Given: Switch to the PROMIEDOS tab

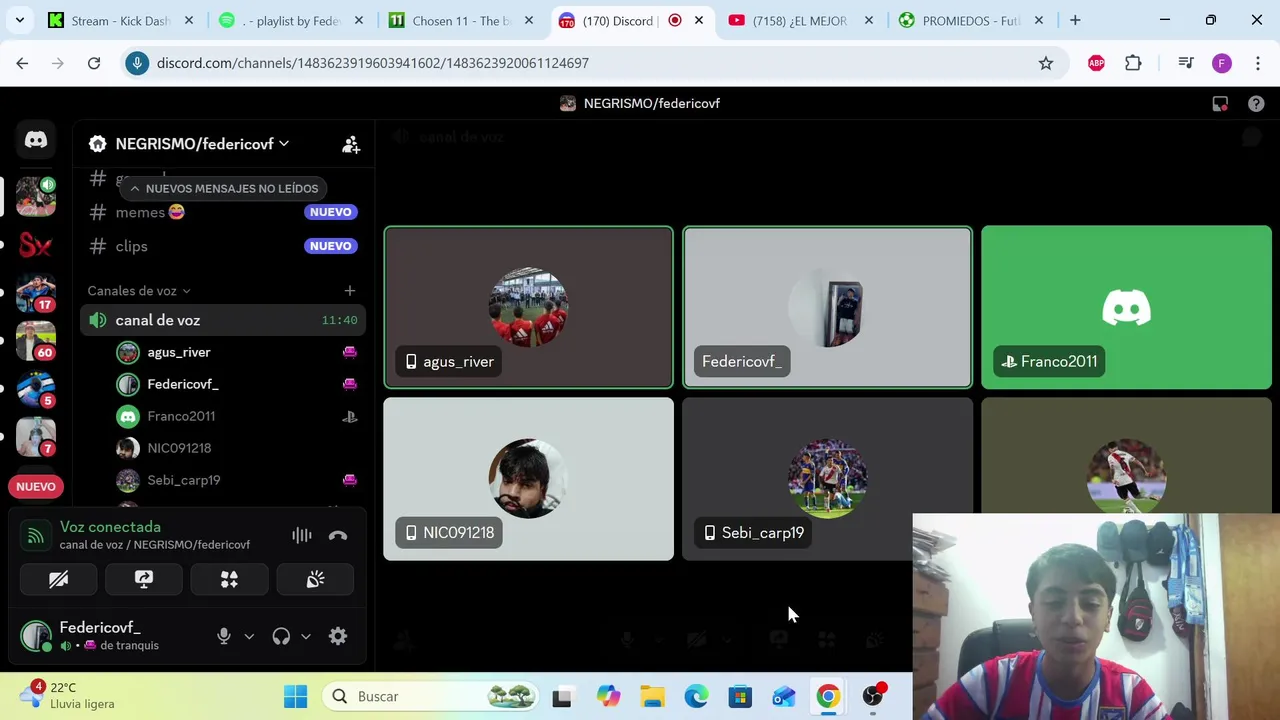Looking at the screenshot, I should [x=971, y=20].
